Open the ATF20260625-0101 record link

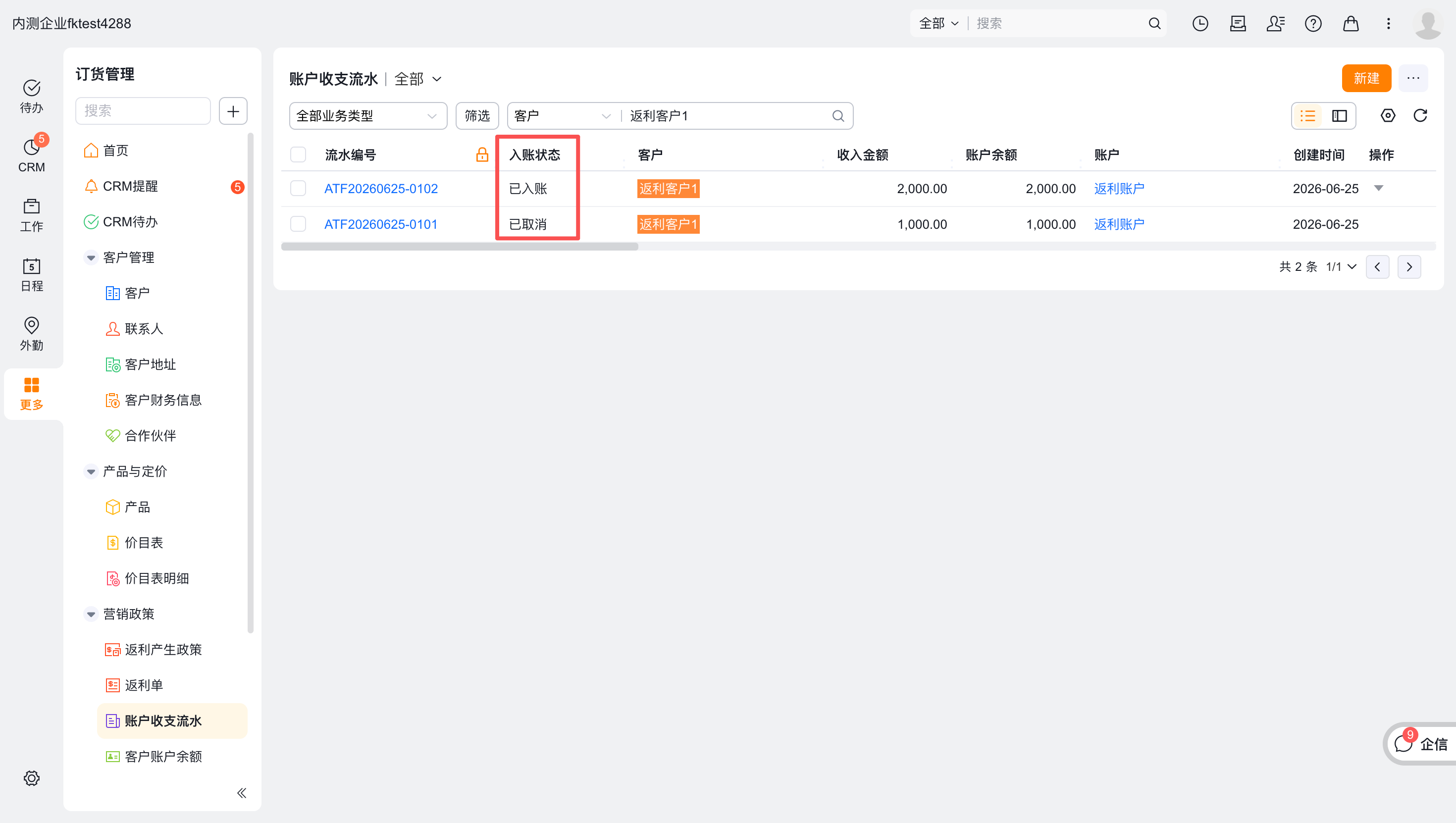(381, 224)
